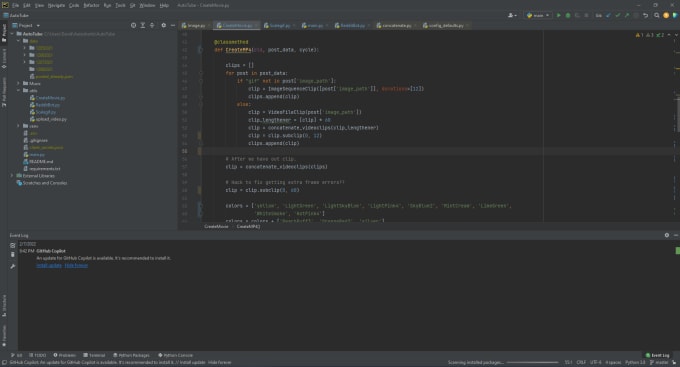Open requirements.txt in the project tree
The image size is (680, 367).
coord(42,169)
